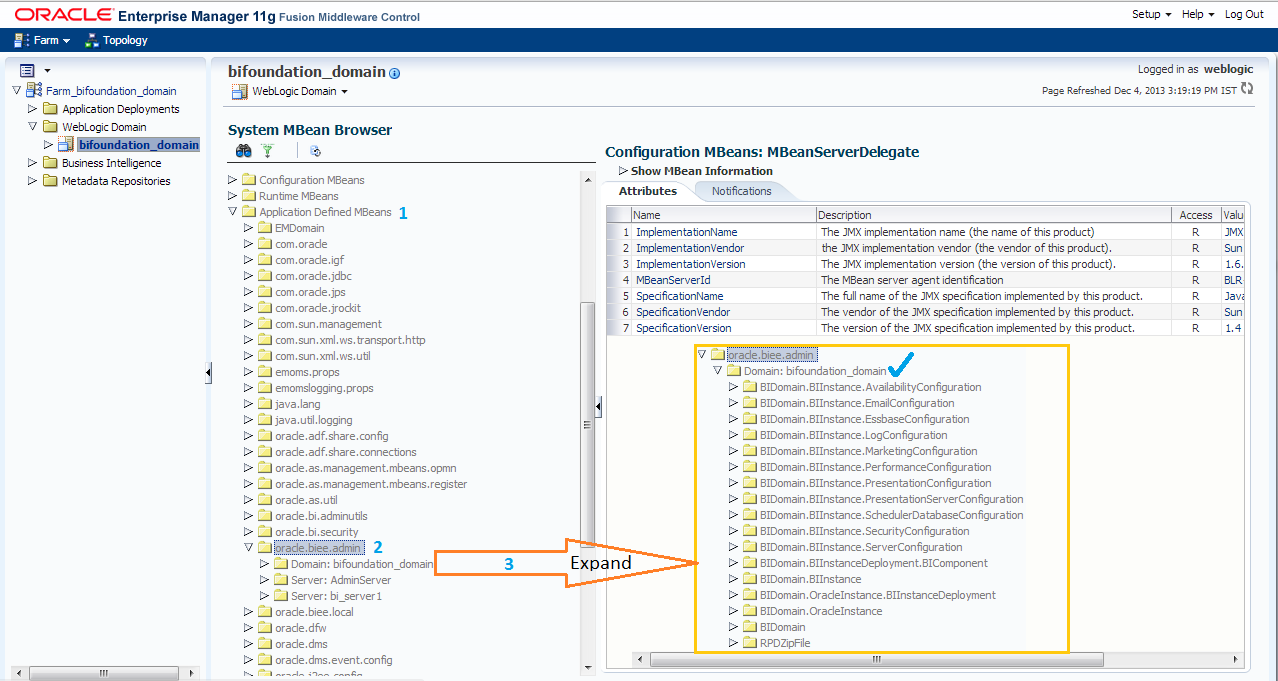Click the binoculars Find icon
Viewport: 1278px width, 681px height.
[x=243, y=151]
